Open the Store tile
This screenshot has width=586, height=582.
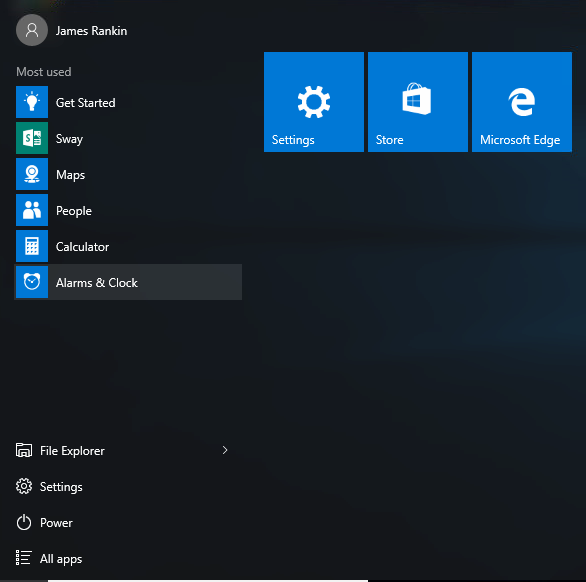(417, 102)
